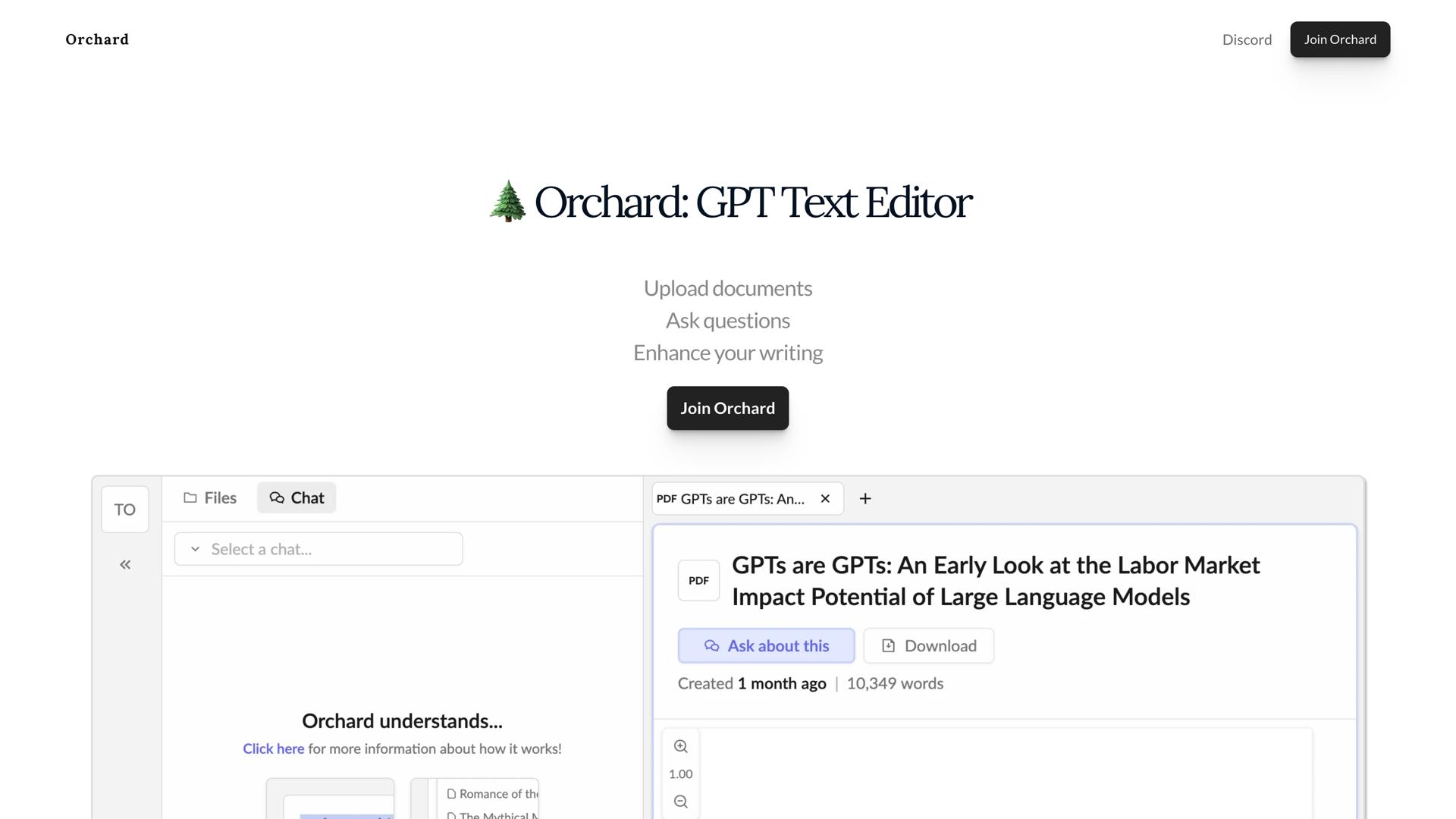The height and width of the screenshot is (819, 1456).
Task: Click the pine tree emoji in heading
Action: [x=507, y=202]
